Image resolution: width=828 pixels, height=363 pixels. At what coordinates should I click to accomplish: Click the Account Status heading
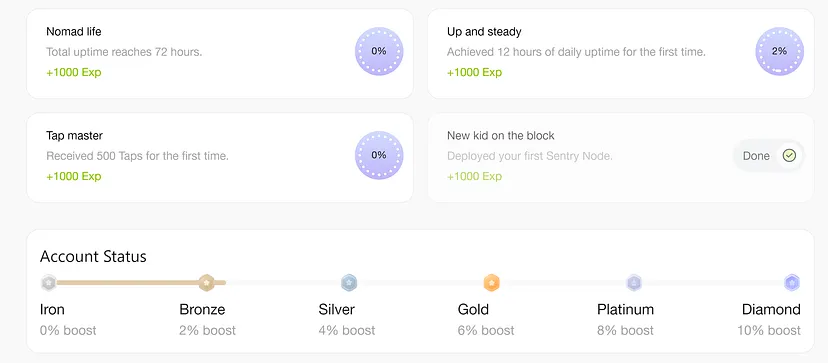(93, 257)
